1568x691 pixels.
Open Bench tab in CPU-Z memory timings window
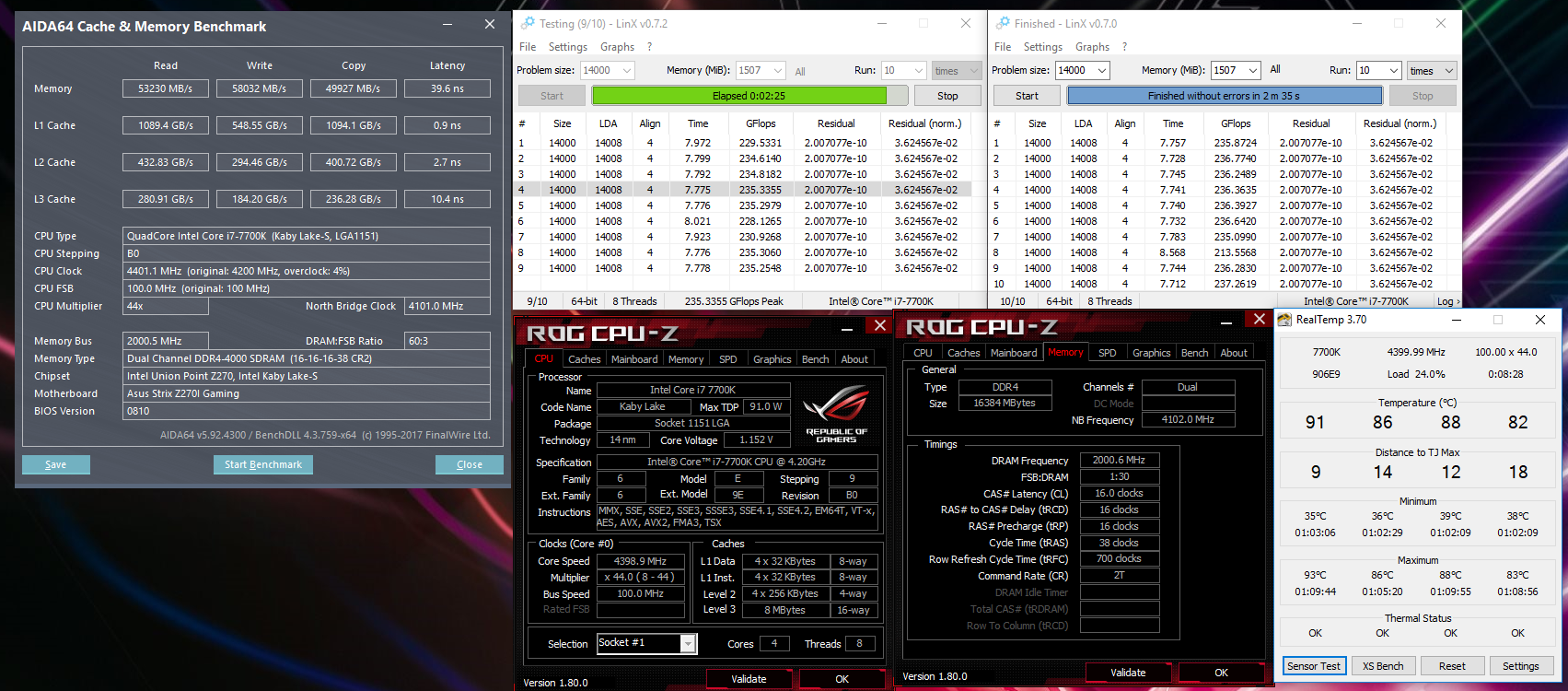point(1194,353)
